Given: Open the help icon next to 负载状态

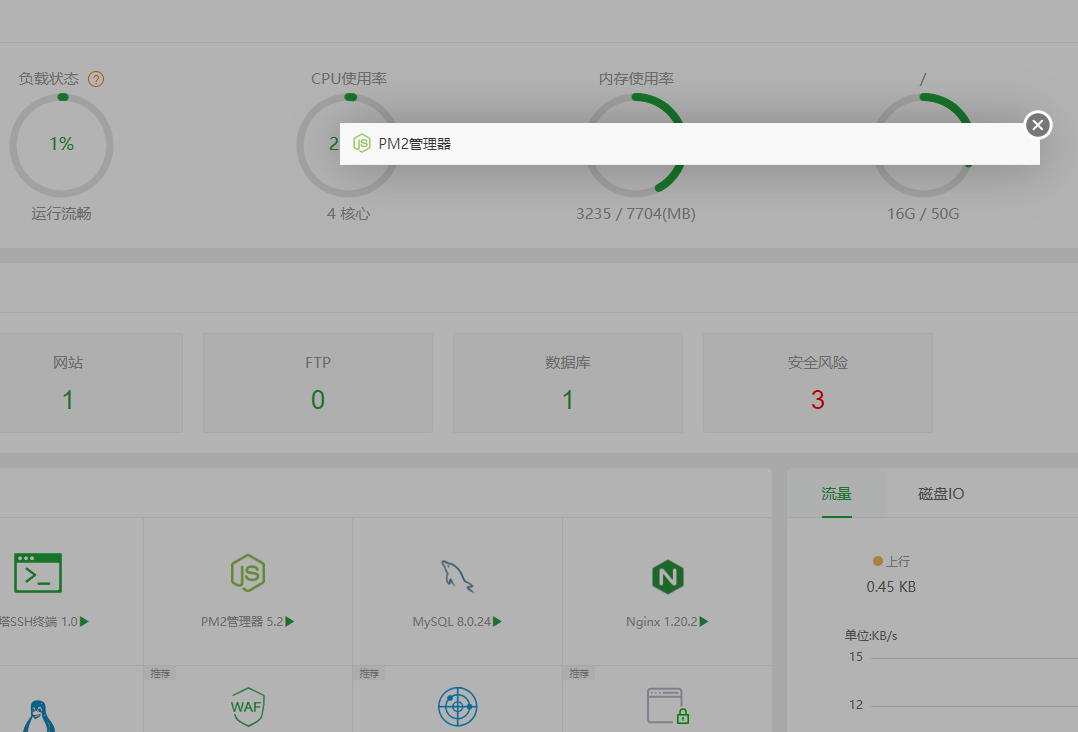Looking at the screenshot, I should [x=96, y=79].
